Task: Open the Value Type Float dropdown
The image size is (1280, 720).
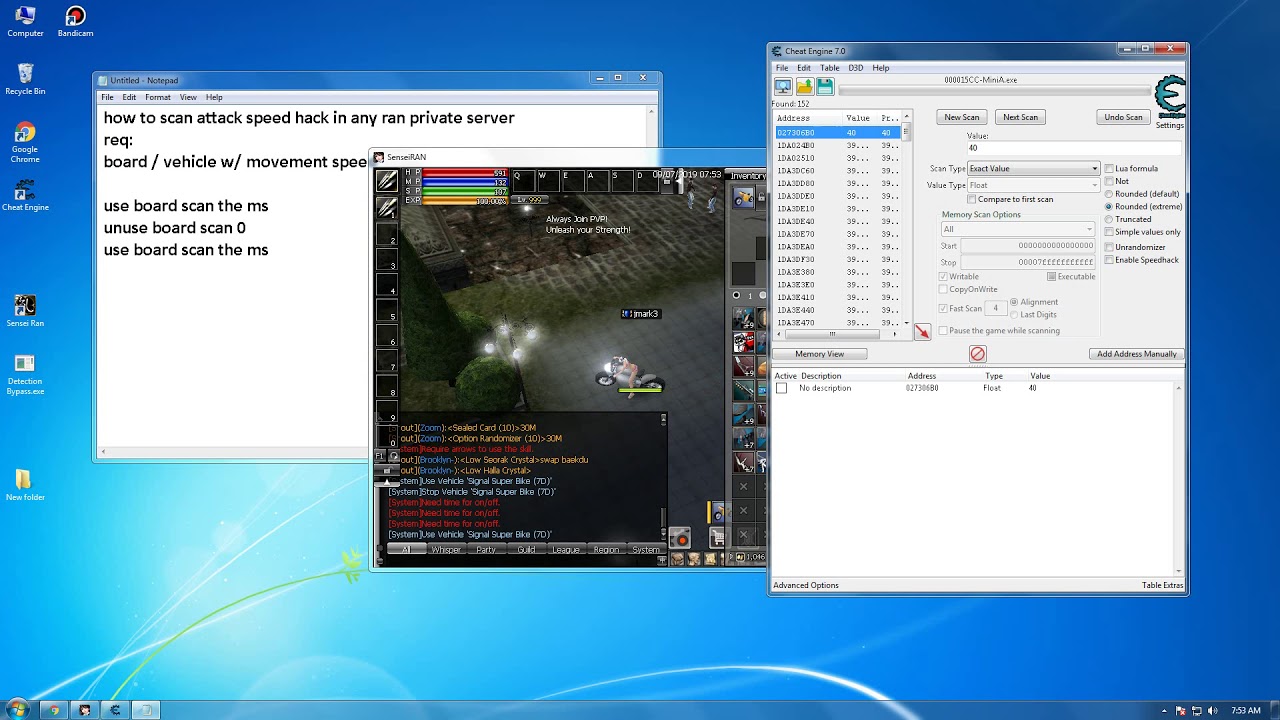Action: click(1033, 185)
